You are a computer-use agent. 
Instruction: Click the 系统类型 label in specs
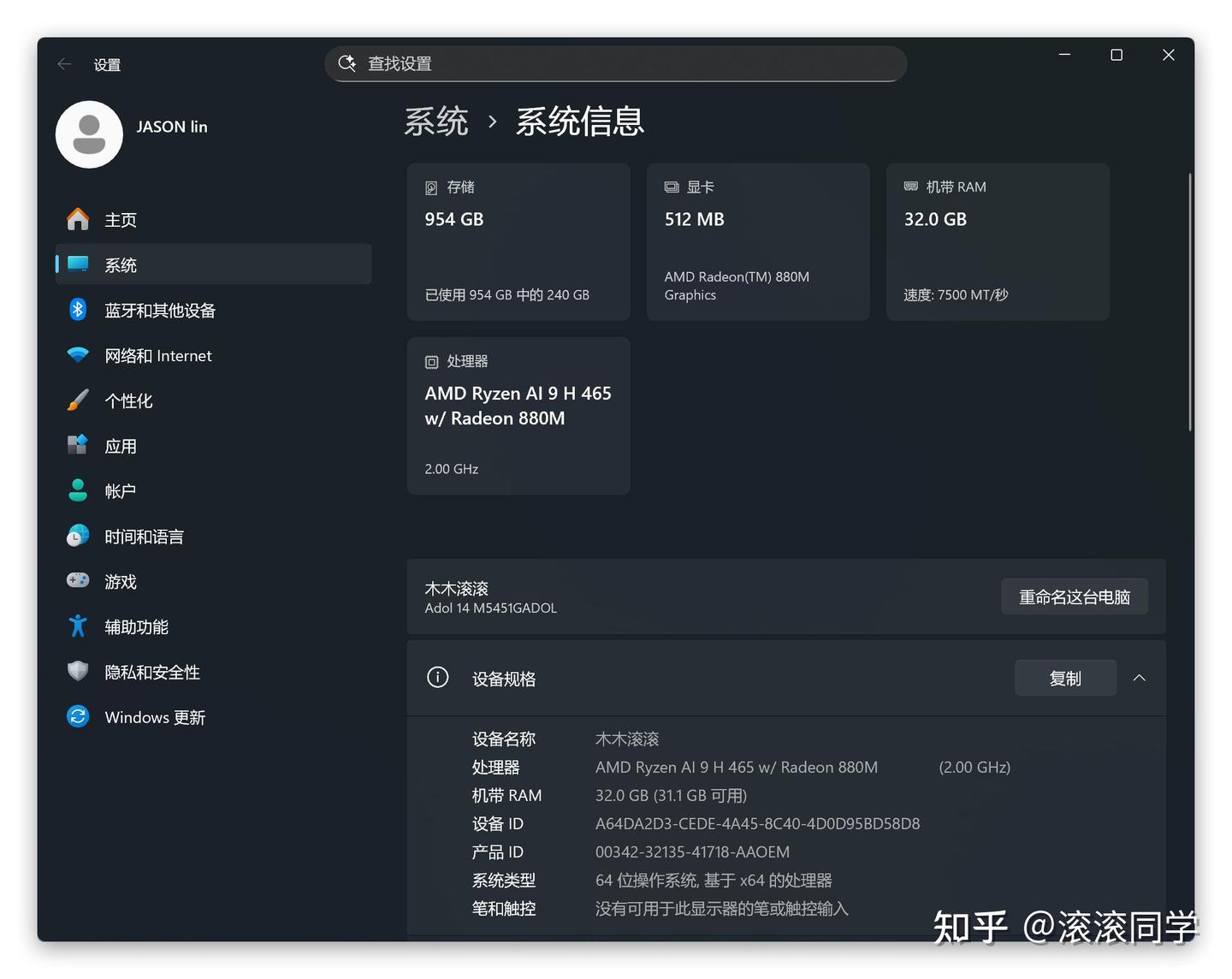coord(504,880)
